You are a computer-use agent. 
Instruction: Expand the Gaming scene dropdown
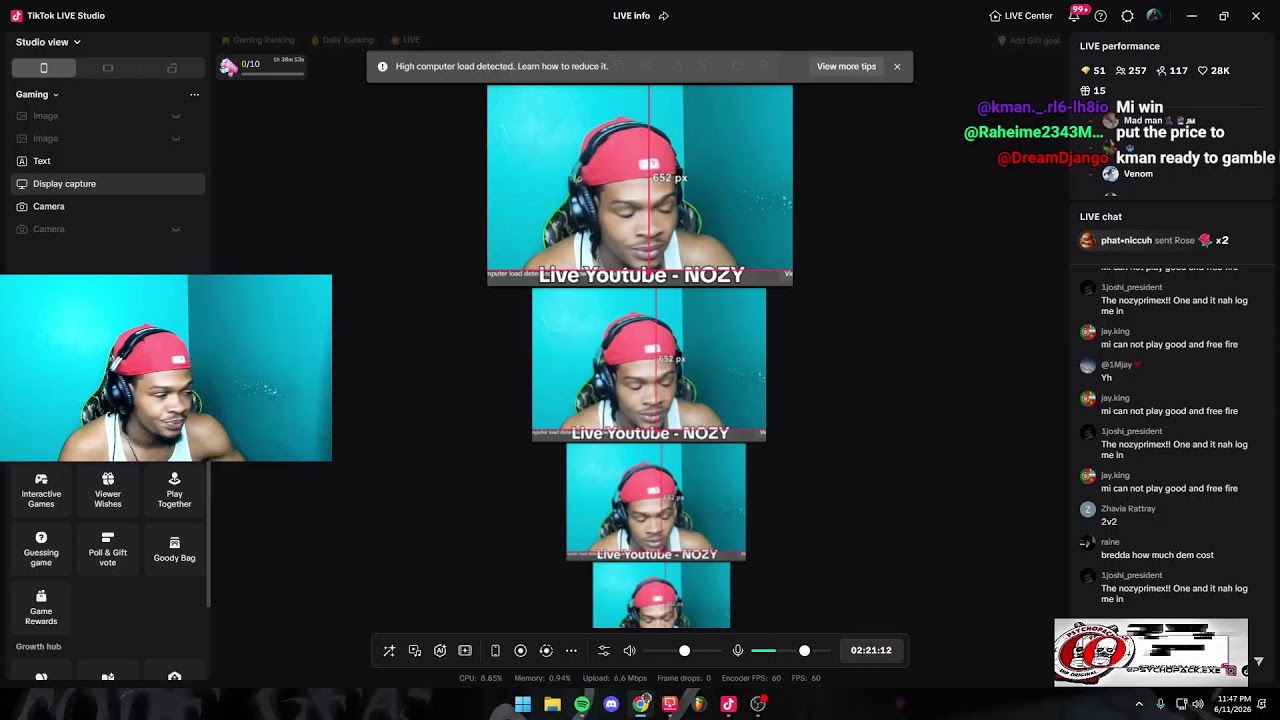(x=37, y=94)
